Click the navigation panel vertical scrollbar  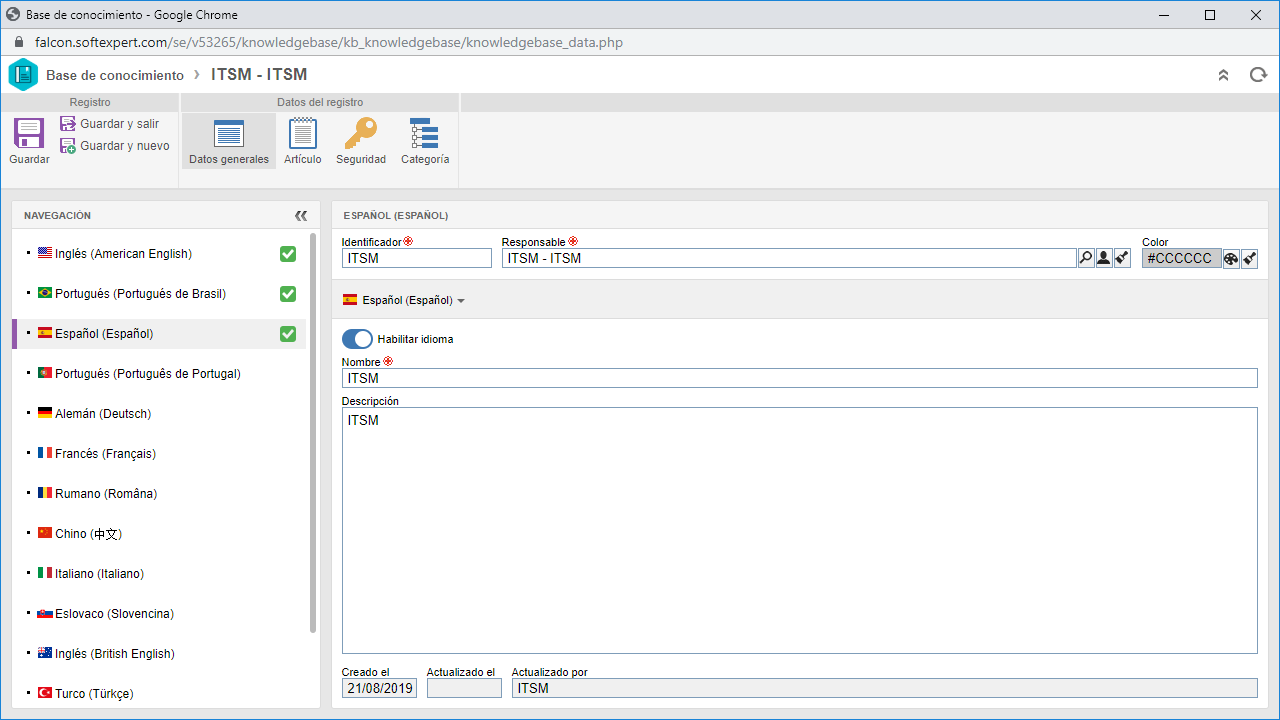313,433
